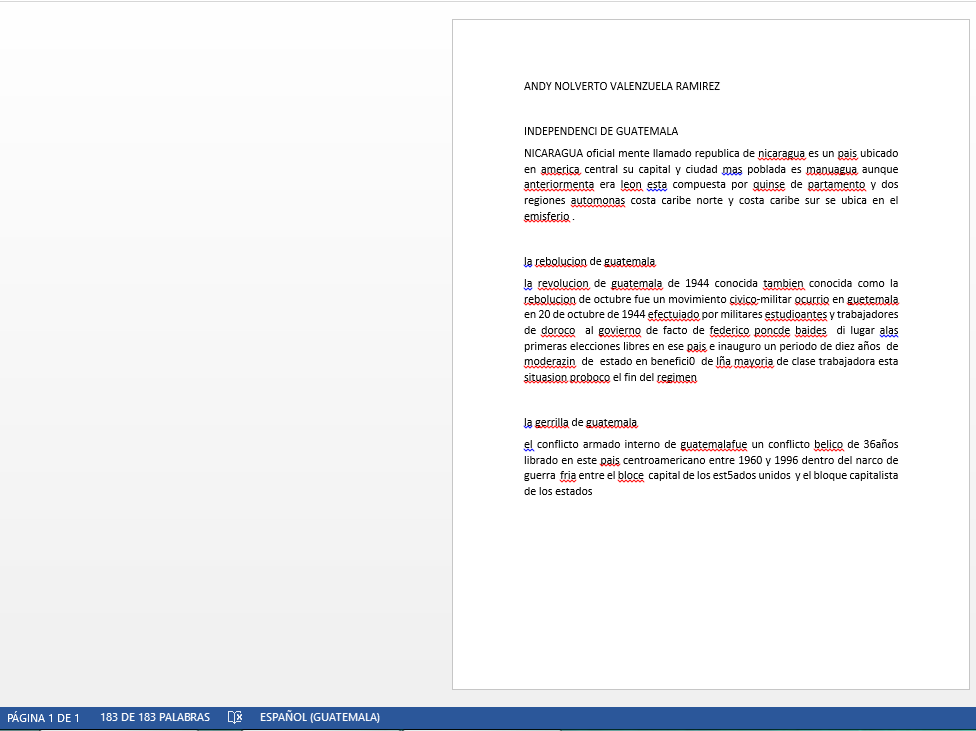This screenshot has width=976, height=731.
Task: Click the misspelled word 'anteriormenta'
Action: pos(559,185)
